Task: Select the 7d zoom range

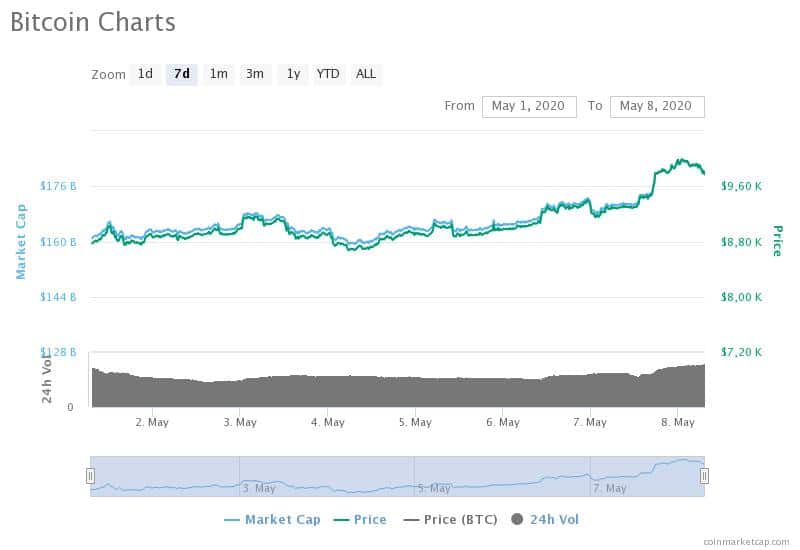Action: (x=182, y=74)
